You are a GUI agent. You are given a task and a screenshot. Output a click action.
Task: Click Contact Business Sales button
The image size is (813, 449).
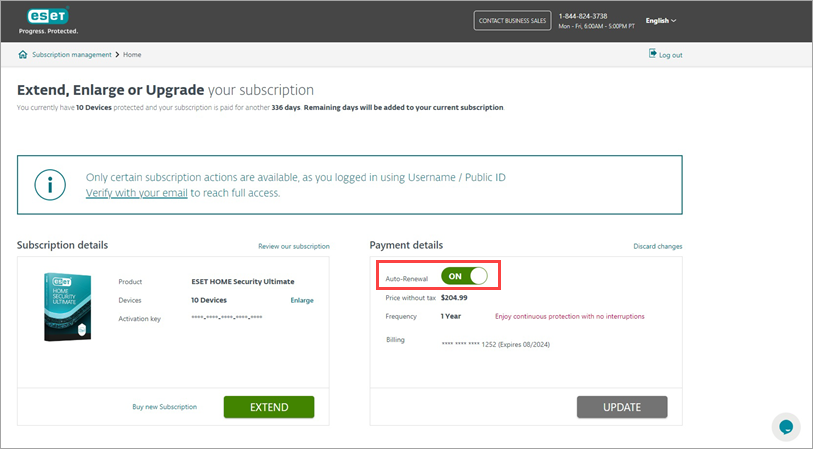click(x=512, y=21)
